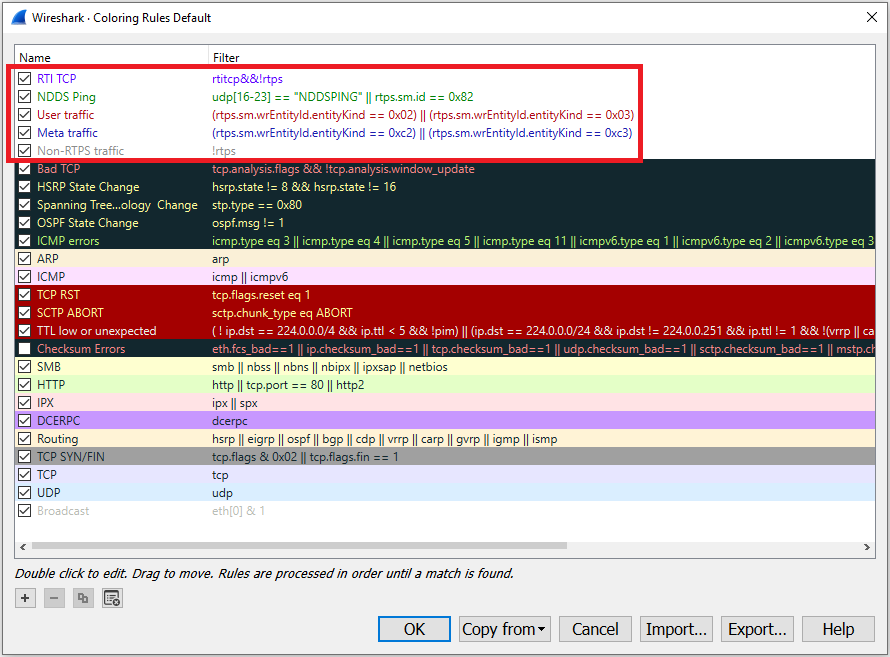Open the Copy from dropdown
890x657 pixels.
(x=505, y=629)
